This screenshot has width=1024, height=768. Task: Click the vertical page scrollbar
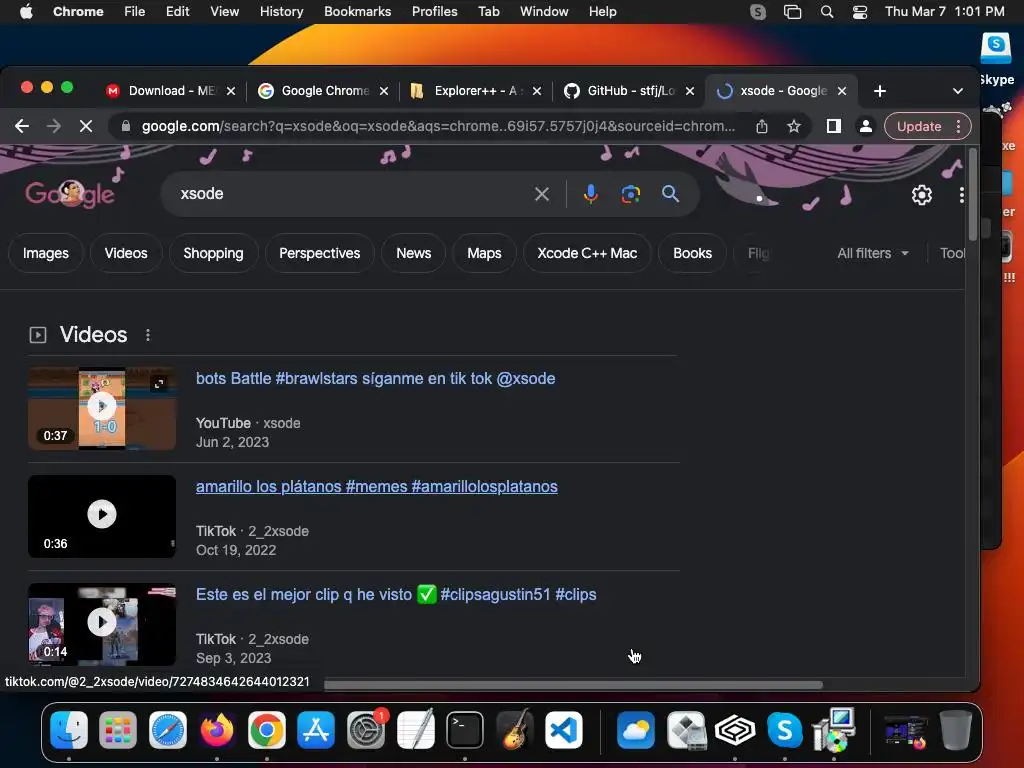[x=972, y=195]
